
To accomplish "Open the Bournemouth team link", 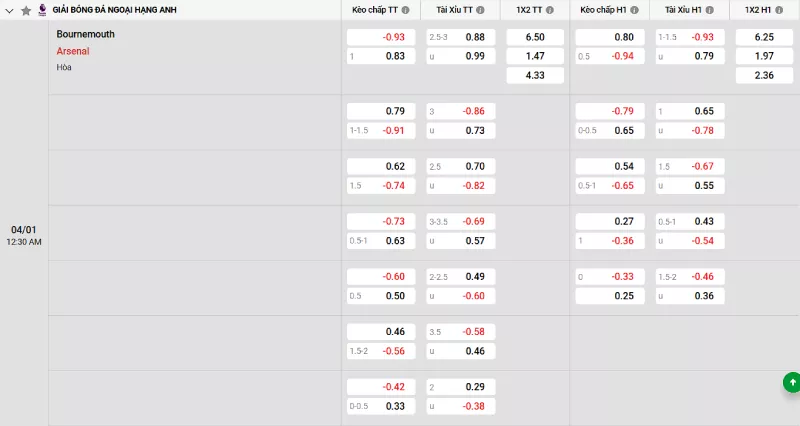I will pyautogui.click(x=86, y=34).
